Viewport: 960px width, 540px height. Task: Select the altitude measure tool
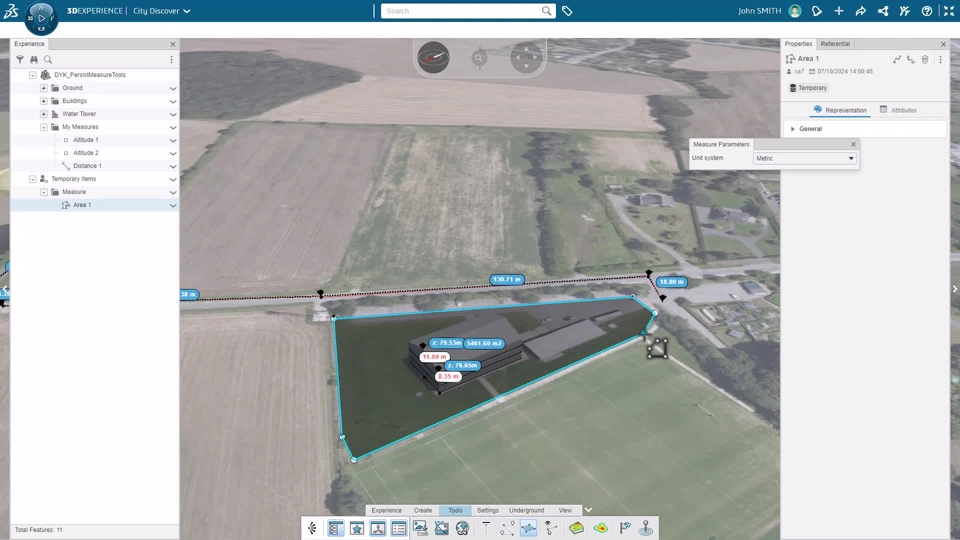(x=486, y=528)
